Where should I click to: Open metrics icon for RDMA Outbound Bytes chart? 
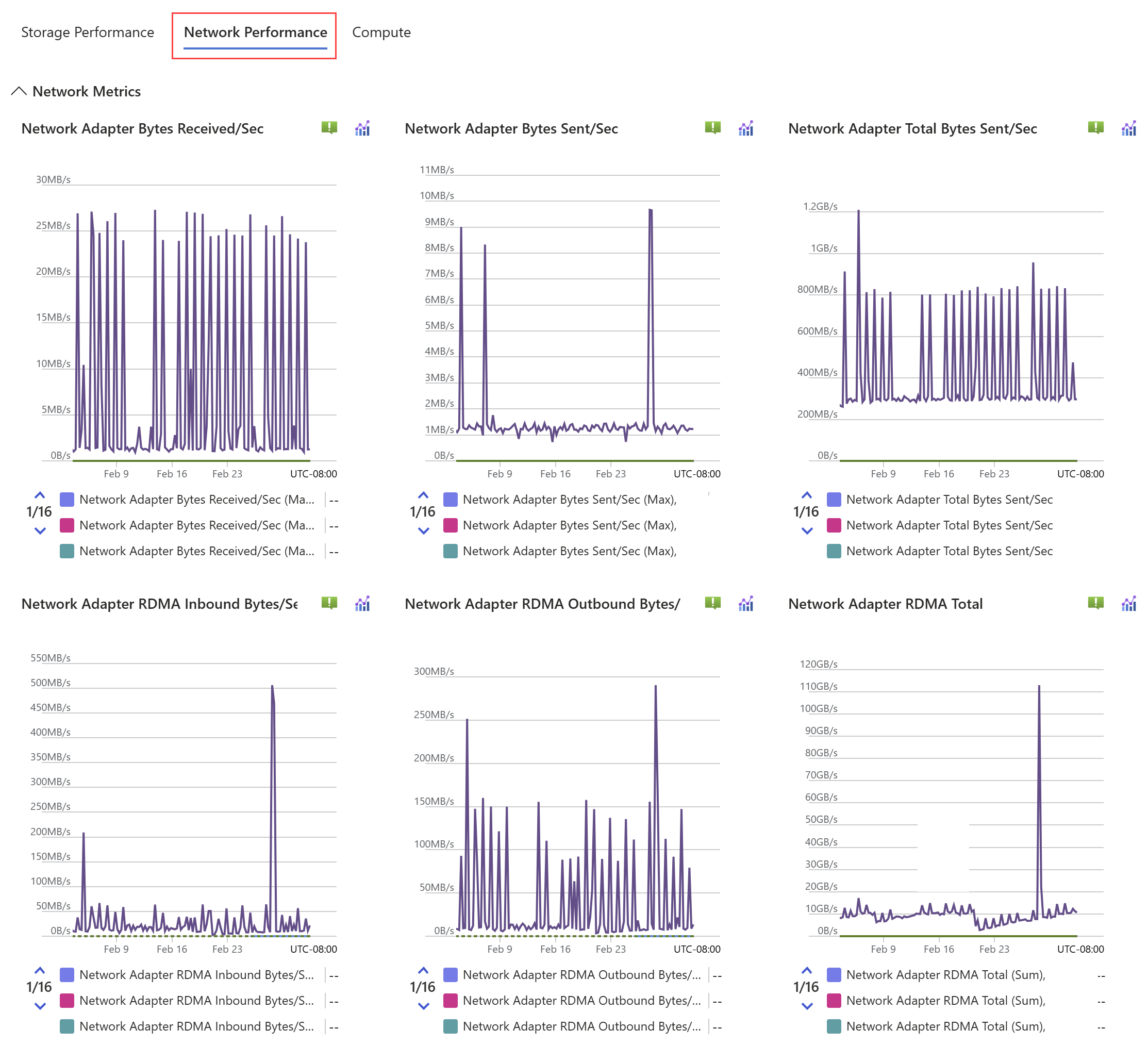[x=746, y=603]
